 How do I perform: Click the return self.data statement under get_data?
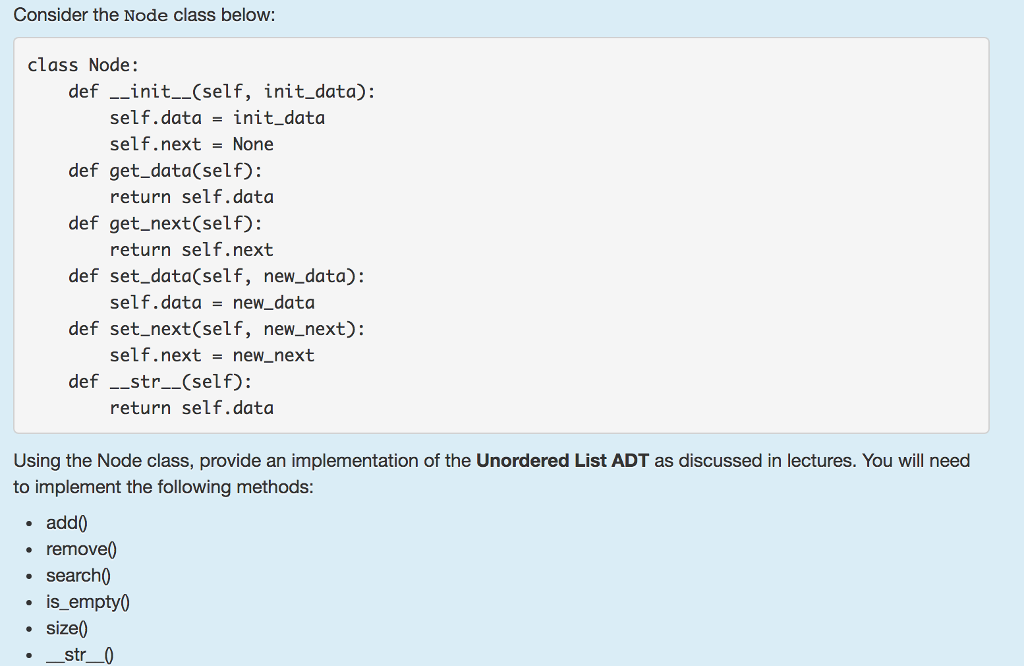pos(193,196)
